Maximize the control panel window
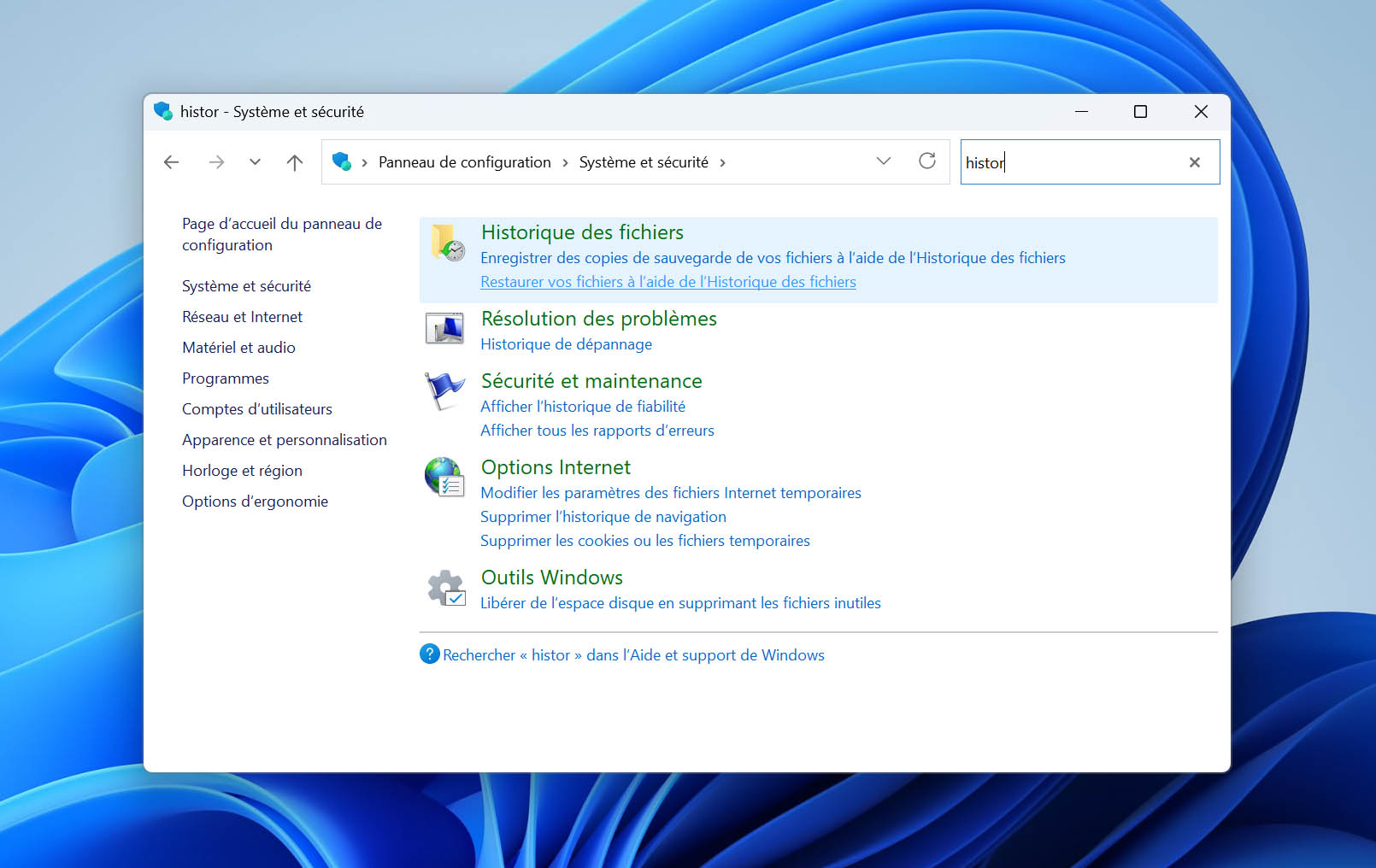The width and height of the screenshot is (1376, 868). tap(1140, 112)
